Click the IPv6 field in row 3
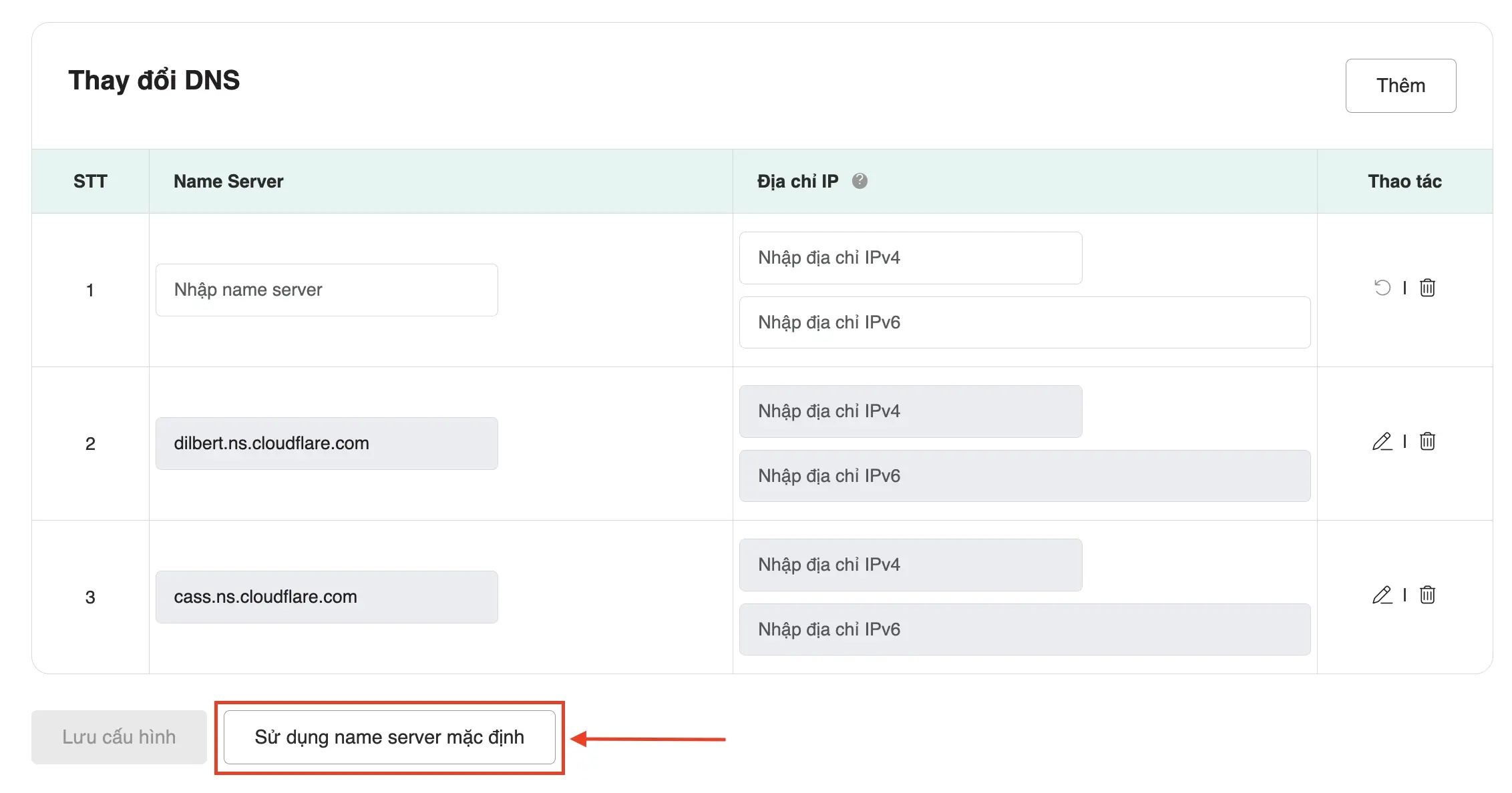Viewport: 1512px width, 793px height. (1024, 629)
